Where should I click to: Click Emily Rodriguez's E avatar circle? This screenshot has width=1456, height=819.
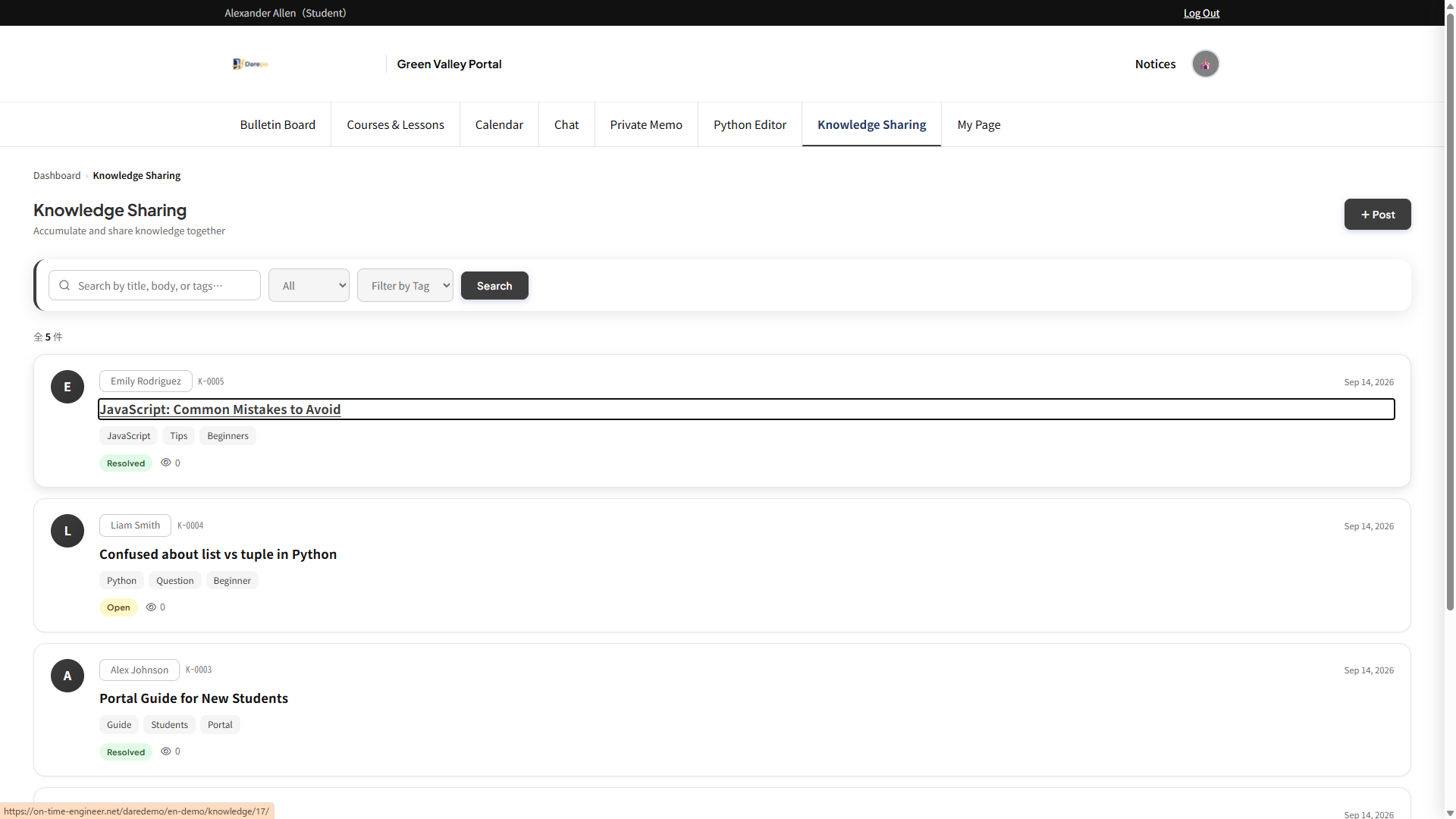(x=67, y=387)
